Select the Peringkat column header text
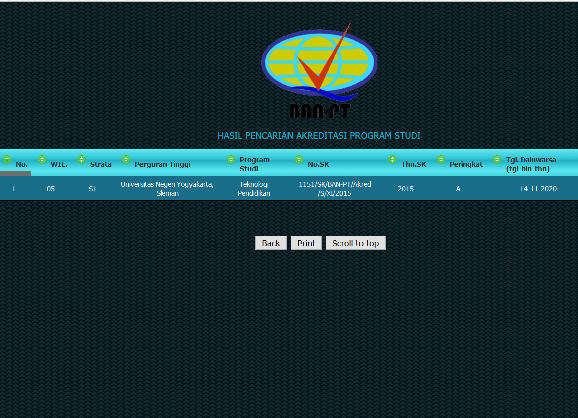Image resolution: width=578 pixels, height=418 pixels. [x=466, y=164]
